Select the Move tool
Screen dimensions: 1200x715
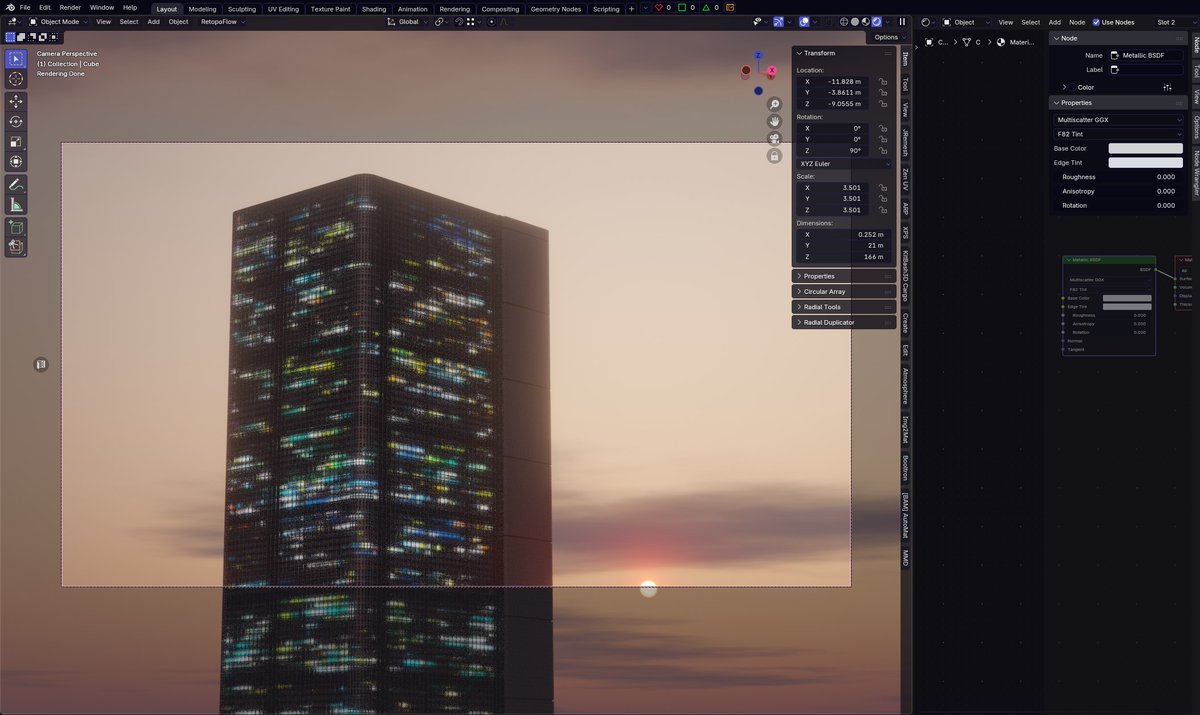coord(16,101)
